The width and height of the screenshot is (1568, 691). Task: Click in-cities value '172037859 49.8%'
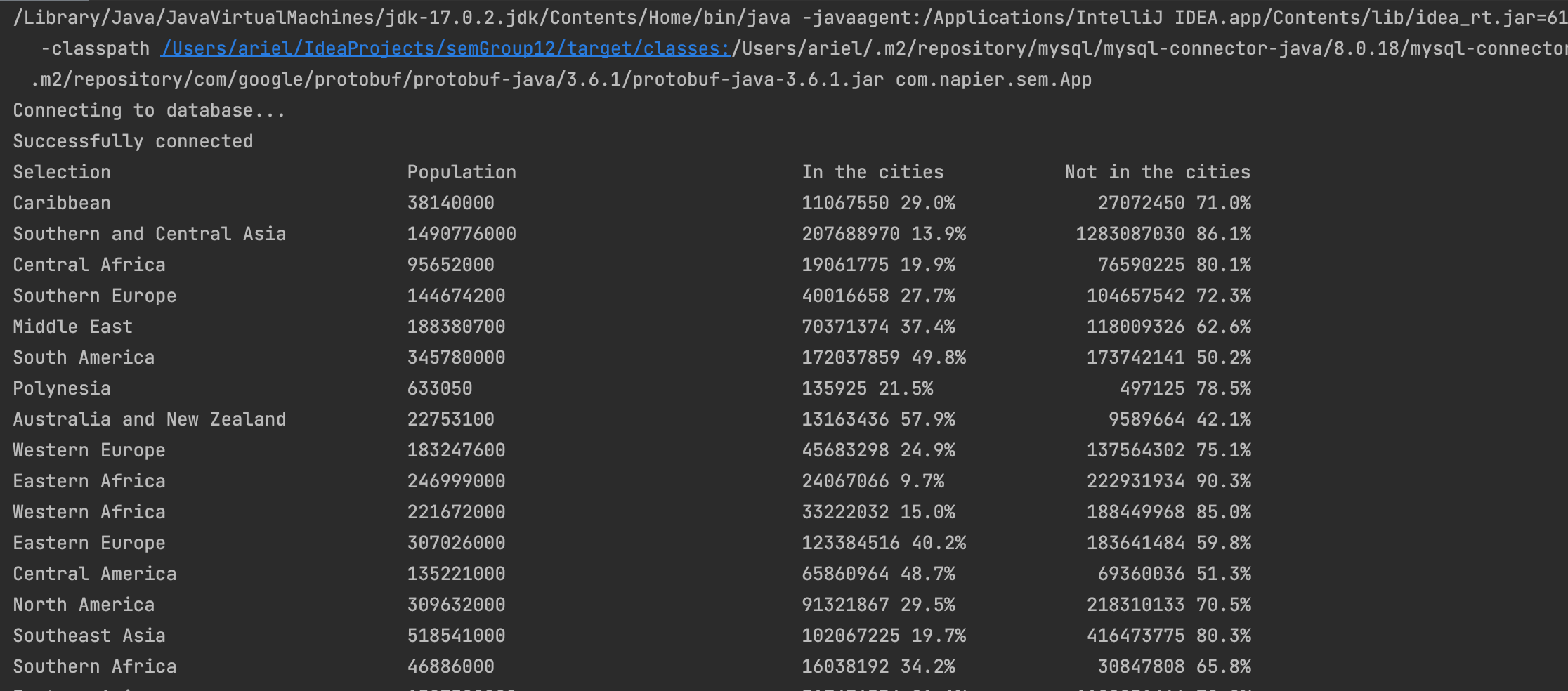(x=884, y=357)
